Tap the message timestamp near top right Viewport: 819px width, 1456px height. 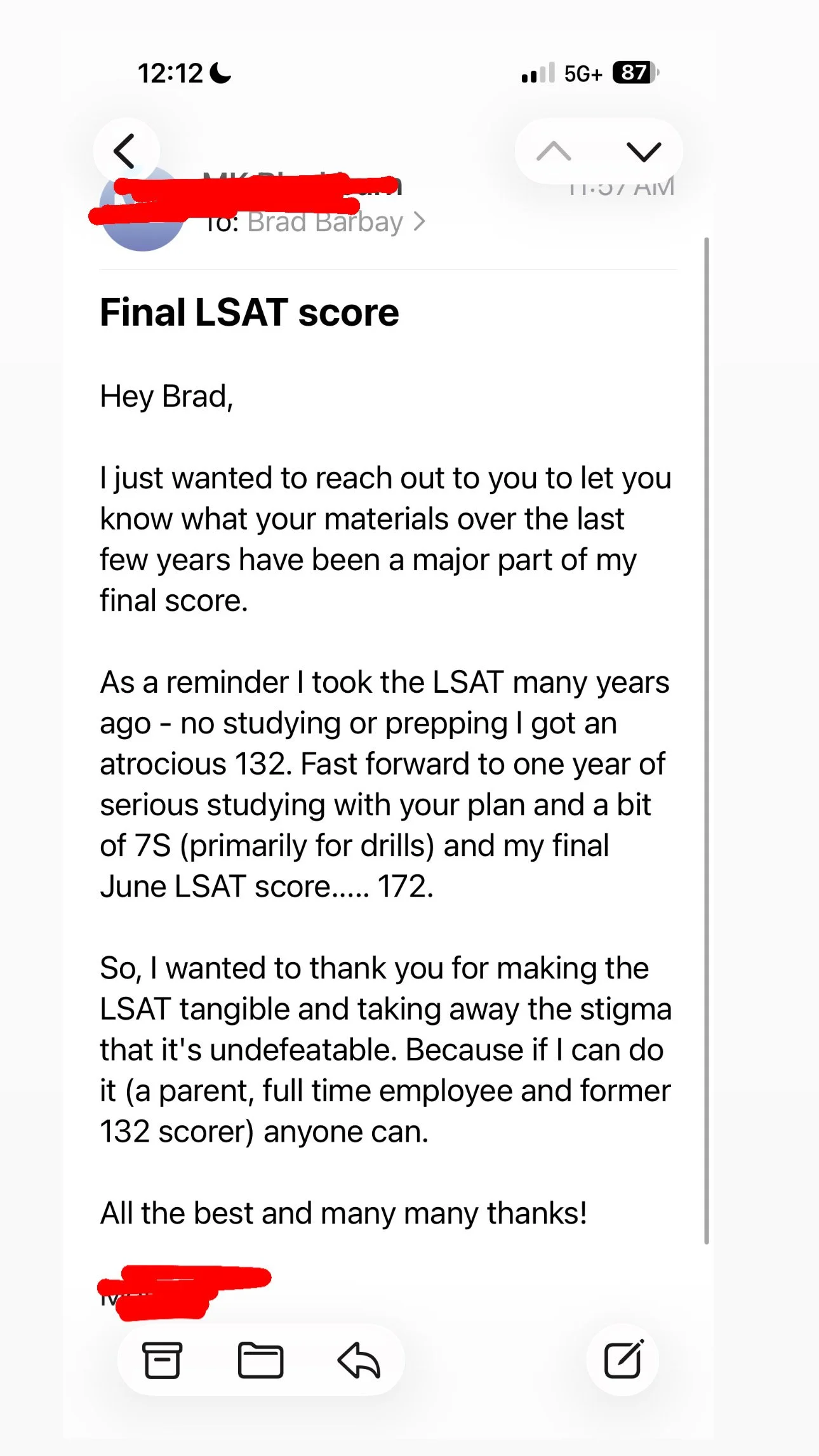pos(621,187)
